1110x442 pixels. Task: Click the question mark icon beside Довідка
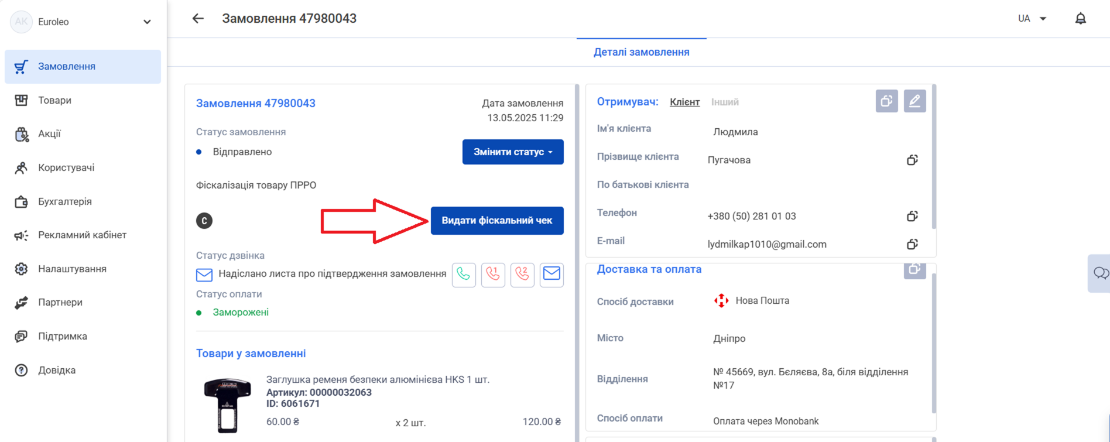point(21,370)
